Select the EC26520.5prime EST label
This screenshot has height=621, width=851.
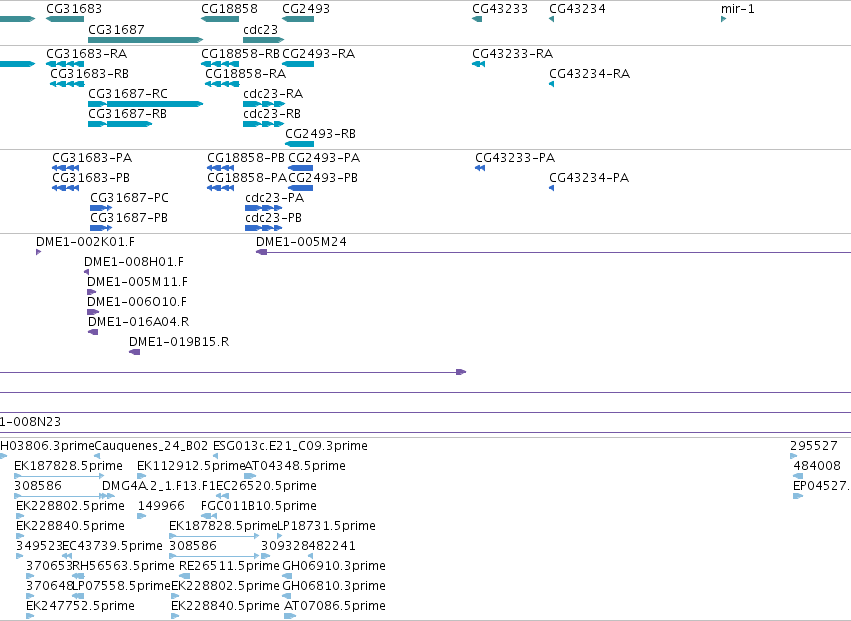(266, 486)
